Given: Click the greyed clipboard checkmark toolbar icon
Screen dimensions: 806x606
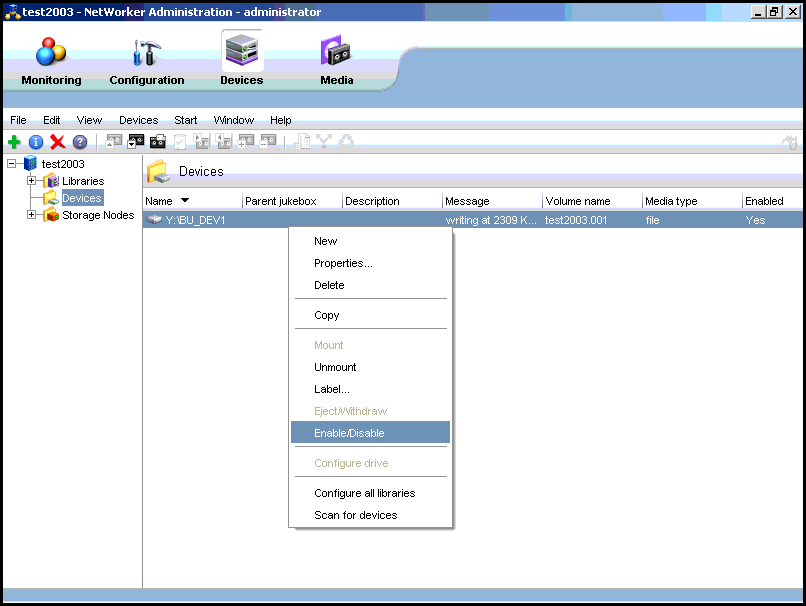Looking at the screenshot, I should (x=180, y=141).
